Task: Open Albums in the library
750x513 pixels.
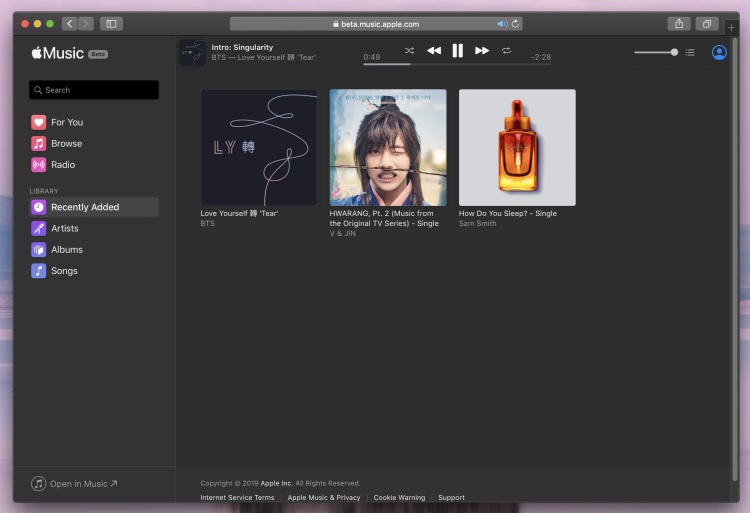Action: pos(94,250)
